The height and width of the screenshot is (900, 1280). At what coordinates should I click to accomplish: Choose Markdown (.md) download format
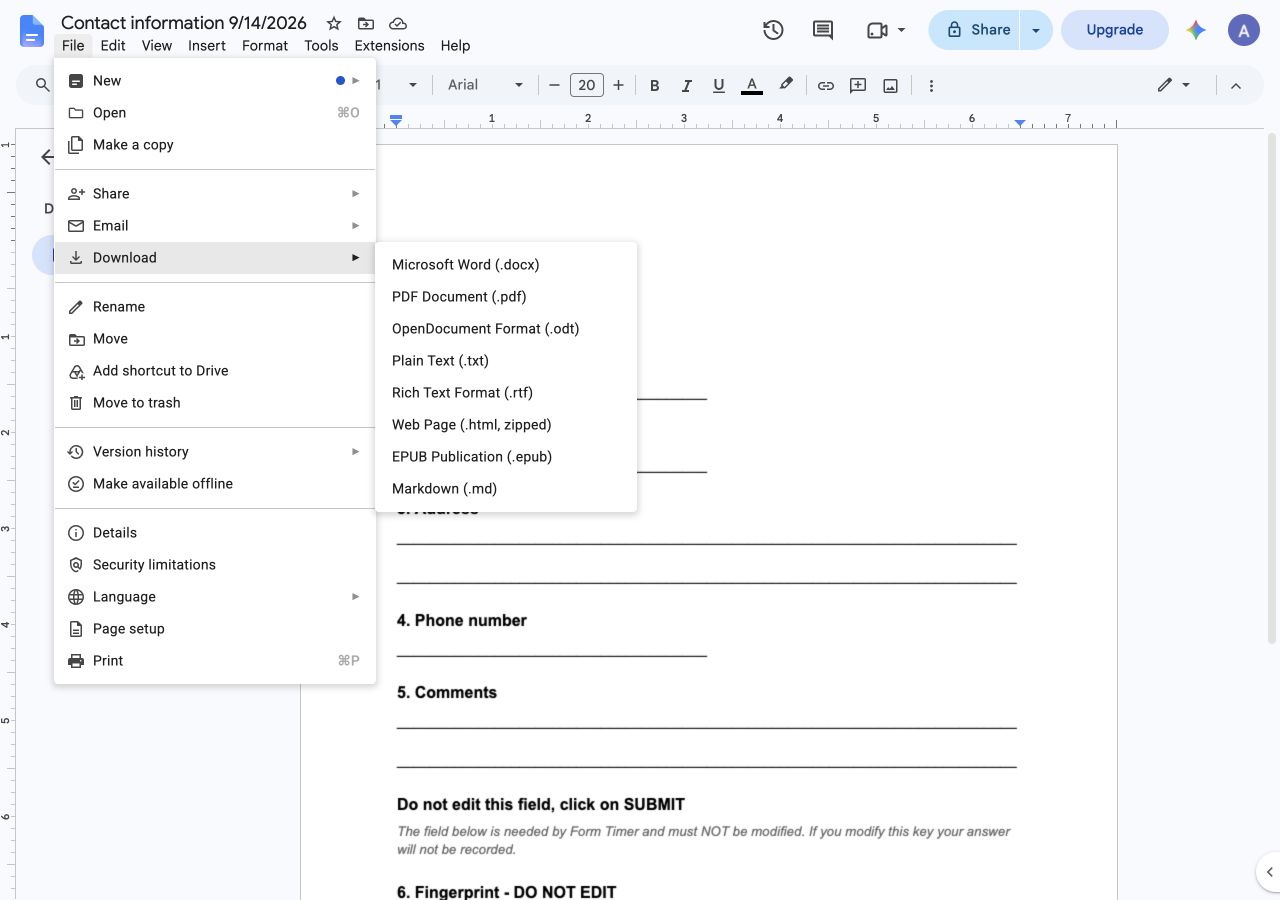pyautogui.click(x=506, y=489)
